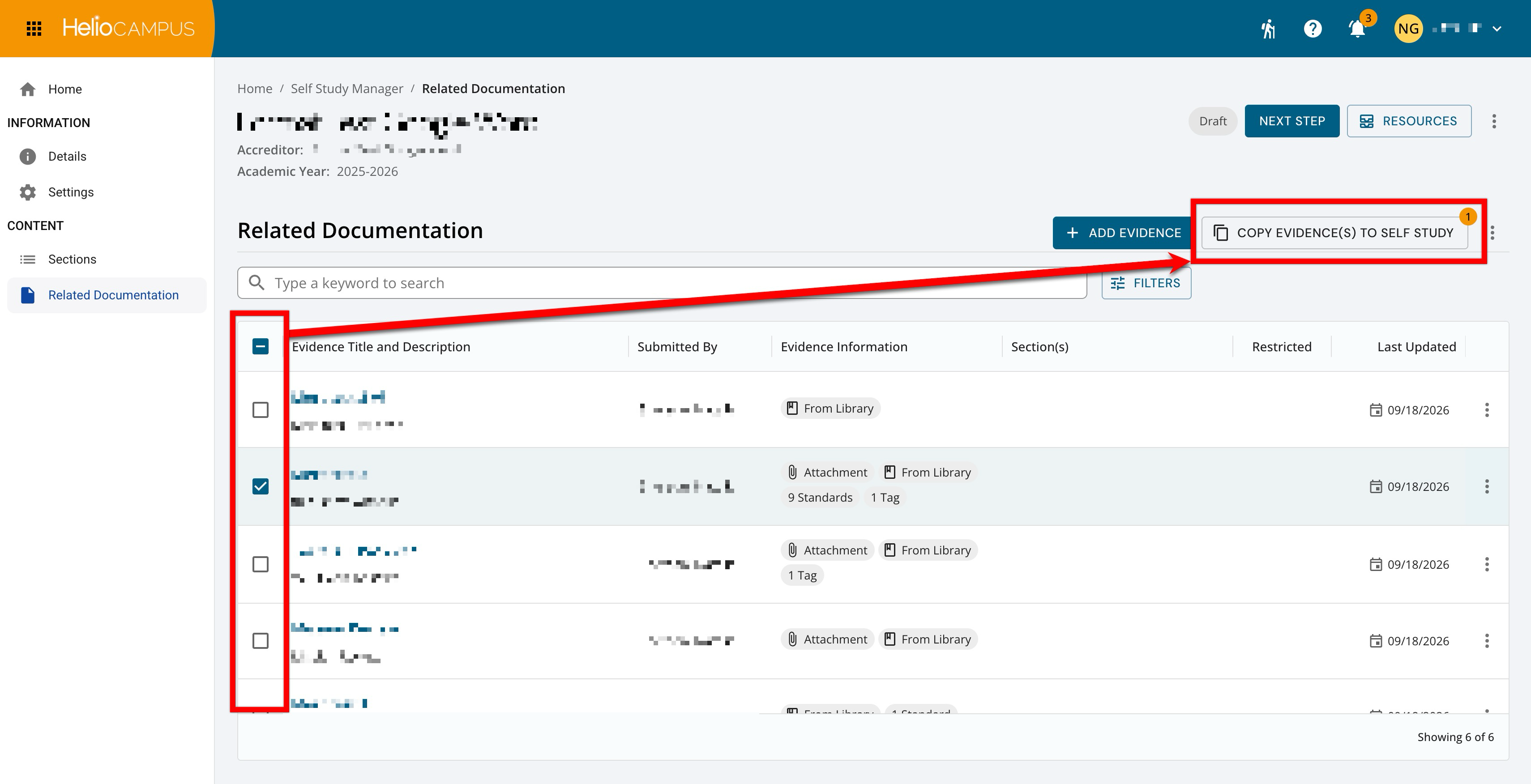
Task: Open Related Documentation more options menu
Action: coord(1493,233)
